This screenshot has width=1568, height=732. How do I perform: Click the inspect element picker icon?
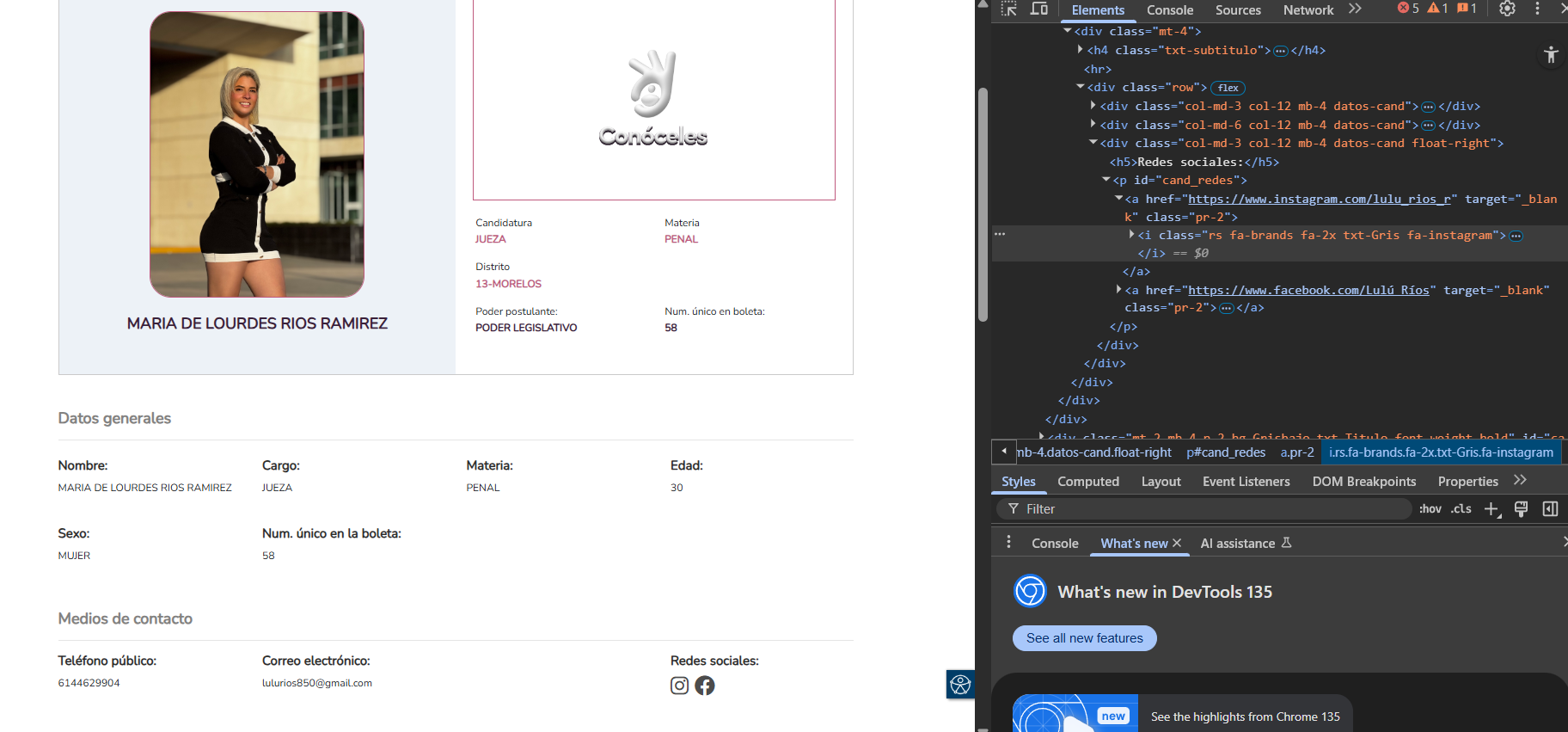(1009, 9)
